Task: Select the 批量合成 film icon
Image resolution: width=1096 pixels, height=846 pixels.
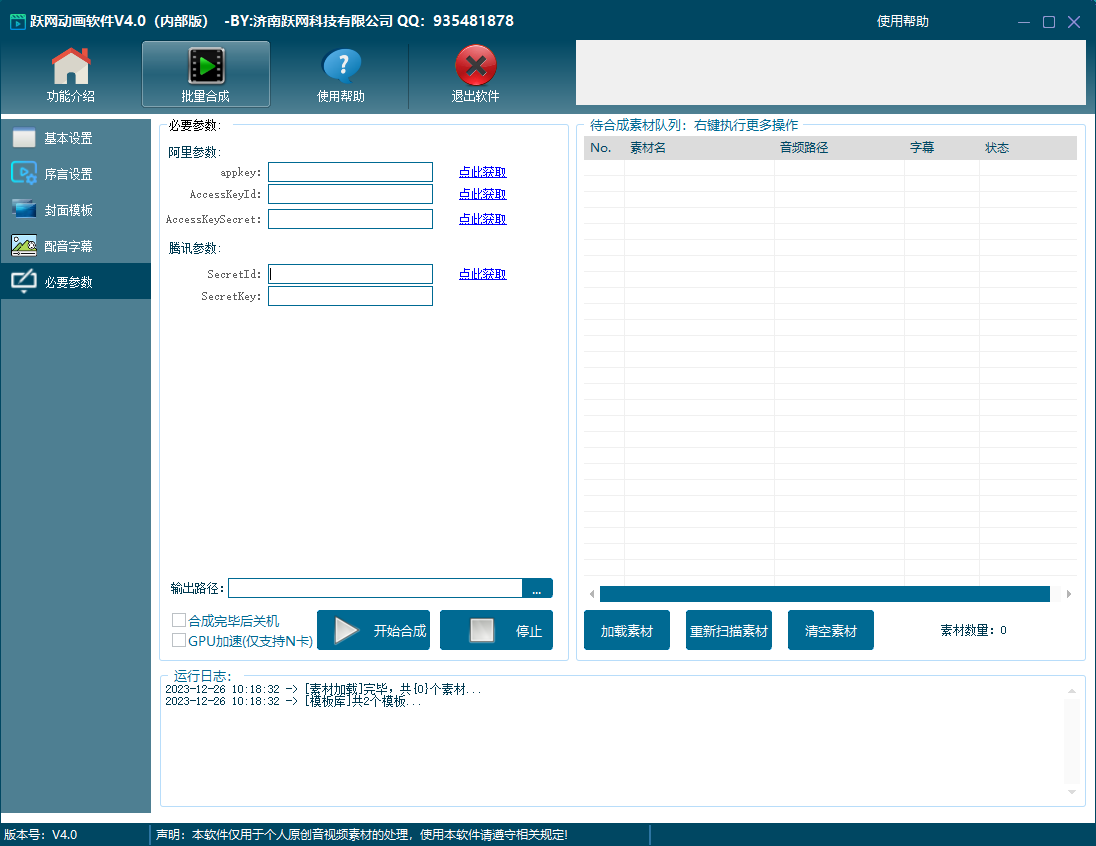Action: click(x=206, y=68)
